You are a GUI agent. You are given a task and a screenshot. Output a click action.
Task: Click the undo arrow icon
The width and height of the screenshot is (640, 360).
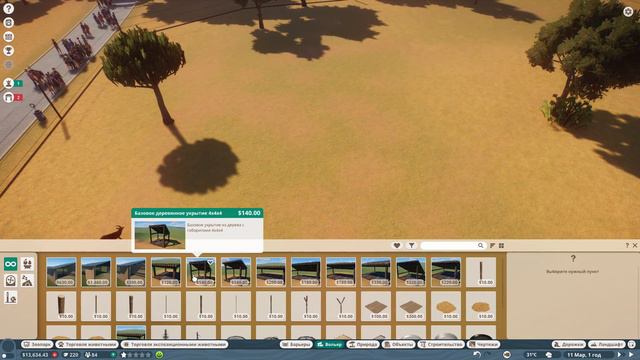(x=476, y=355)
